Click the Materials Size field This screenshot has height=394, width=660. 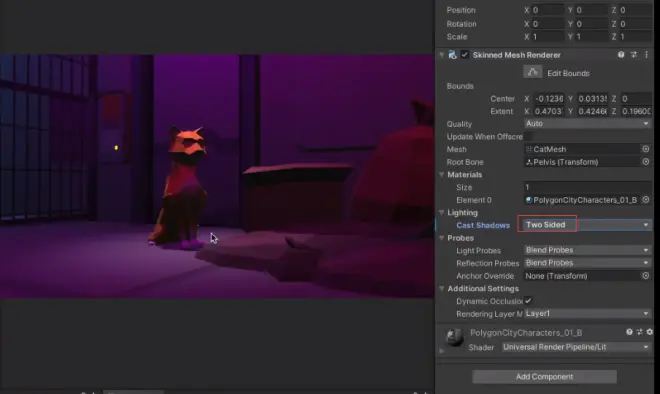point(588,187)
